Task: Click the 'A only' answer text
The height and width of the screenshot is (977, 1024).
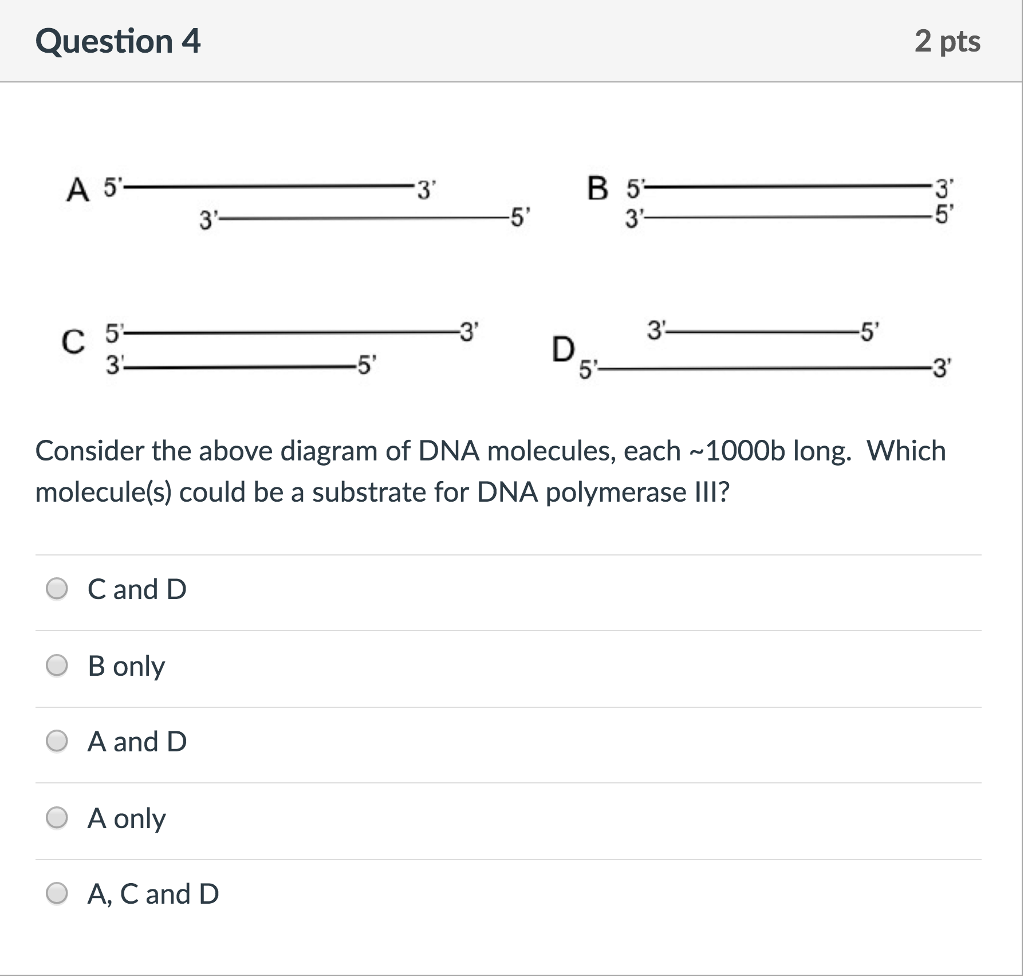Action: click(x=126, y=818)
